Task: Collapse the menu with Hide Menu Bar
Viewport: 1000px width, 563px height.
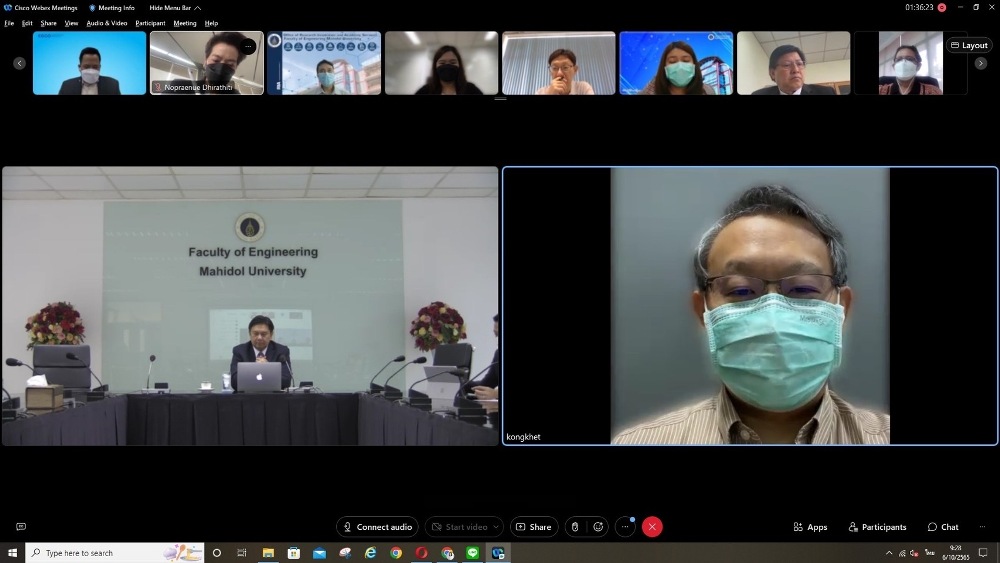Action: [175, 8]
